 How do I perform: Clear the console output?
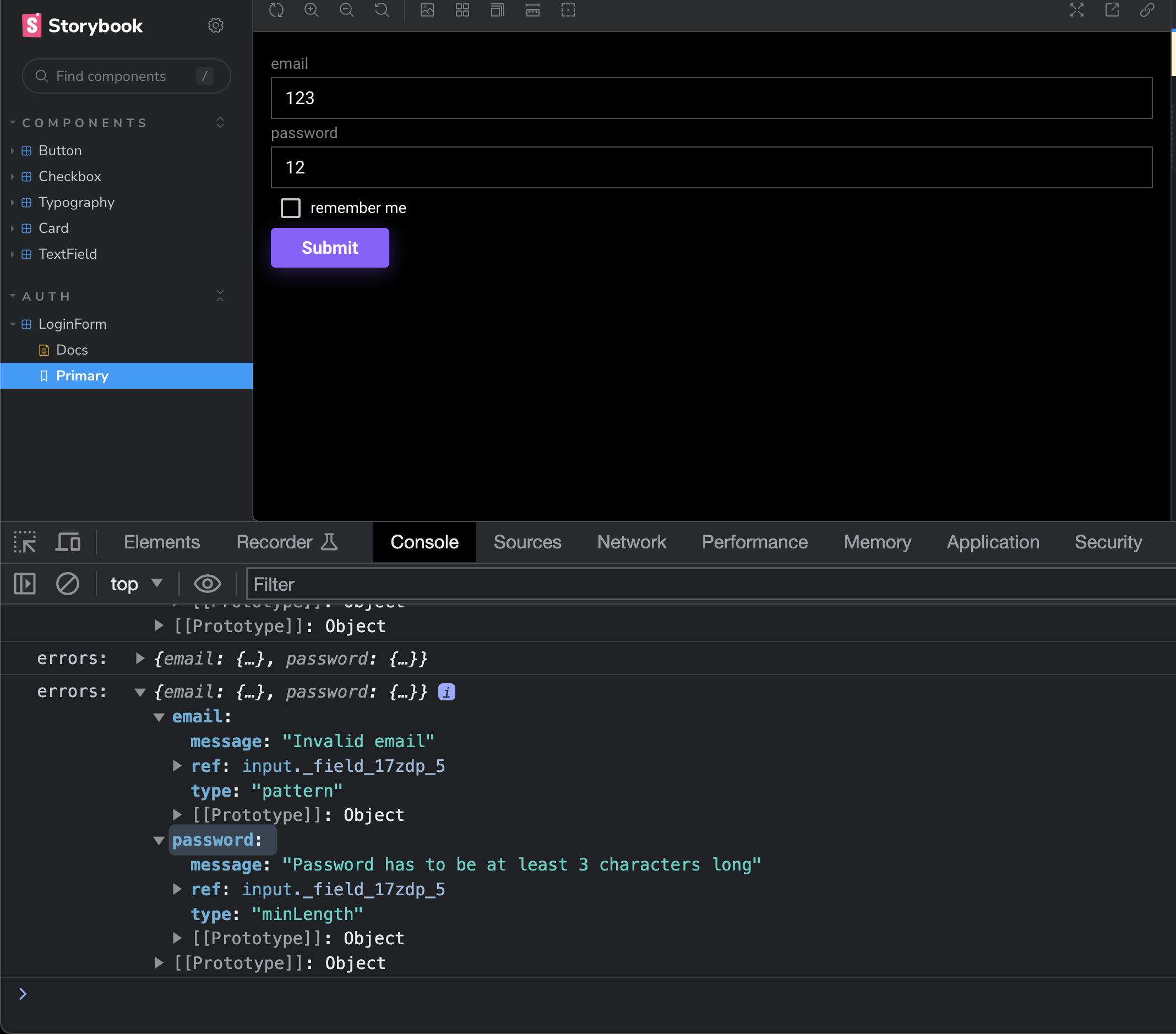coord(67,584)
